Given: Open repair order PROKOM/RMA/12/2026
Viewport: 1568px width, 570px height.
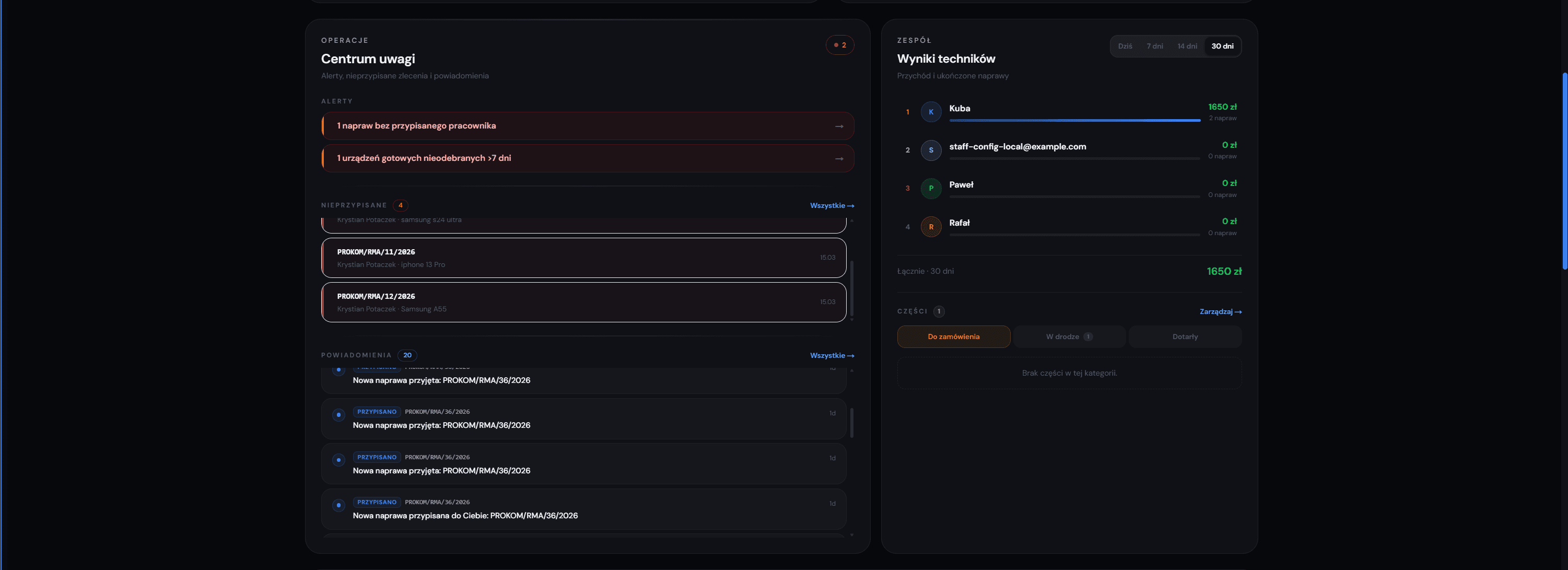Looking at the screenshot, I should click(x=584, y=303).
